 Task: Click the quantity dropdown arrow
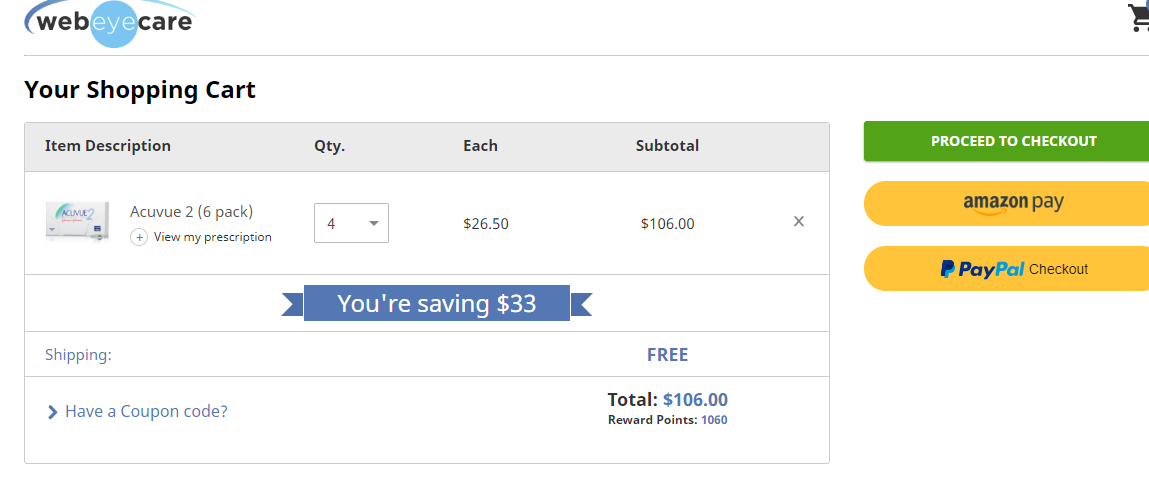click(374, 224)
